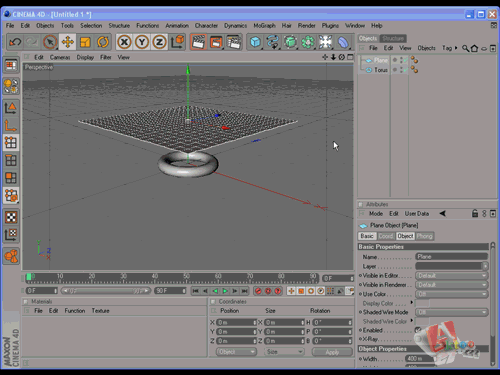Select the checkerboard Texture tool
Image resolution: width=500 pixels, height=375 pixels.
pyautogui.click(x=11, y=217)
